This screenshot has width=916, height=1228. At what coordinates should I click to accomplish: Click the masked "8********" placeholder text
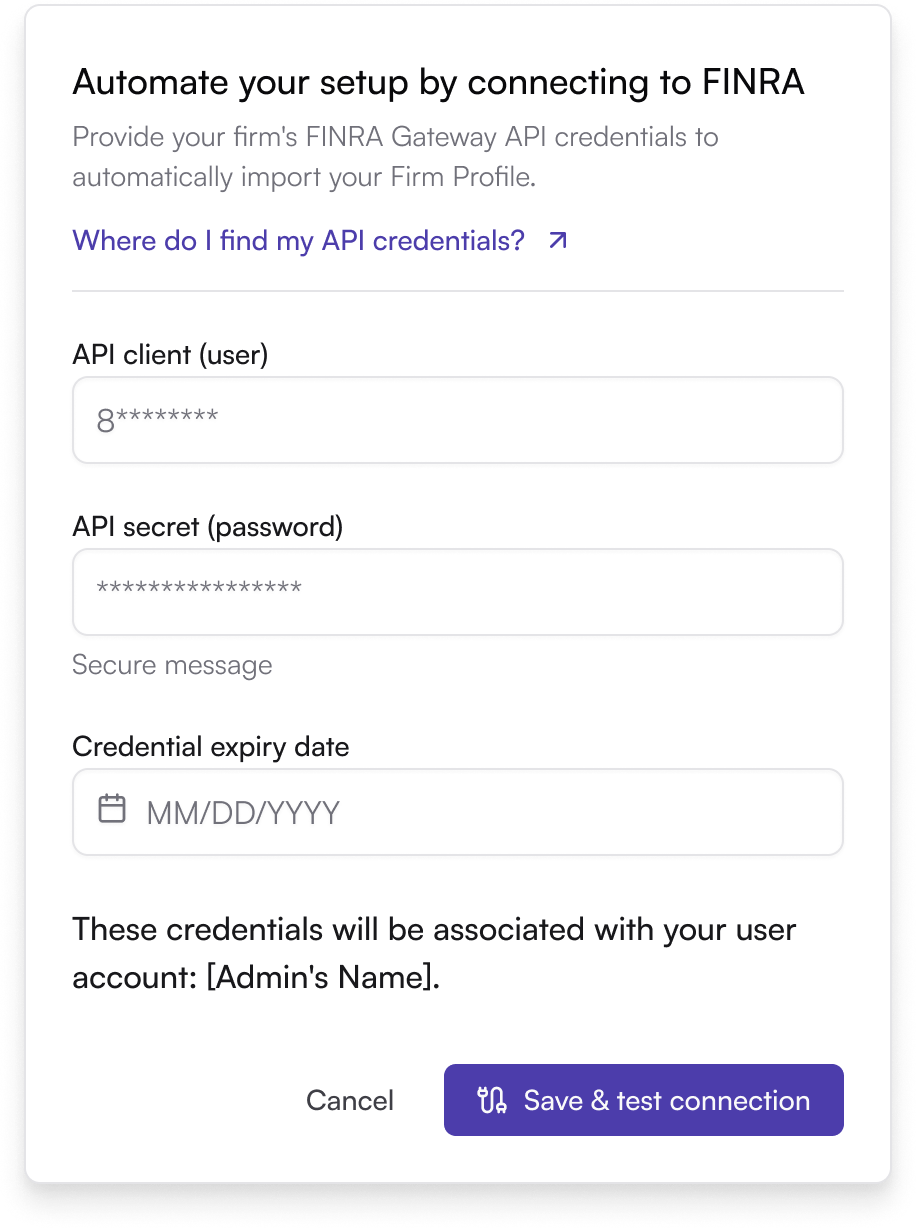click(x=157, y=420)
